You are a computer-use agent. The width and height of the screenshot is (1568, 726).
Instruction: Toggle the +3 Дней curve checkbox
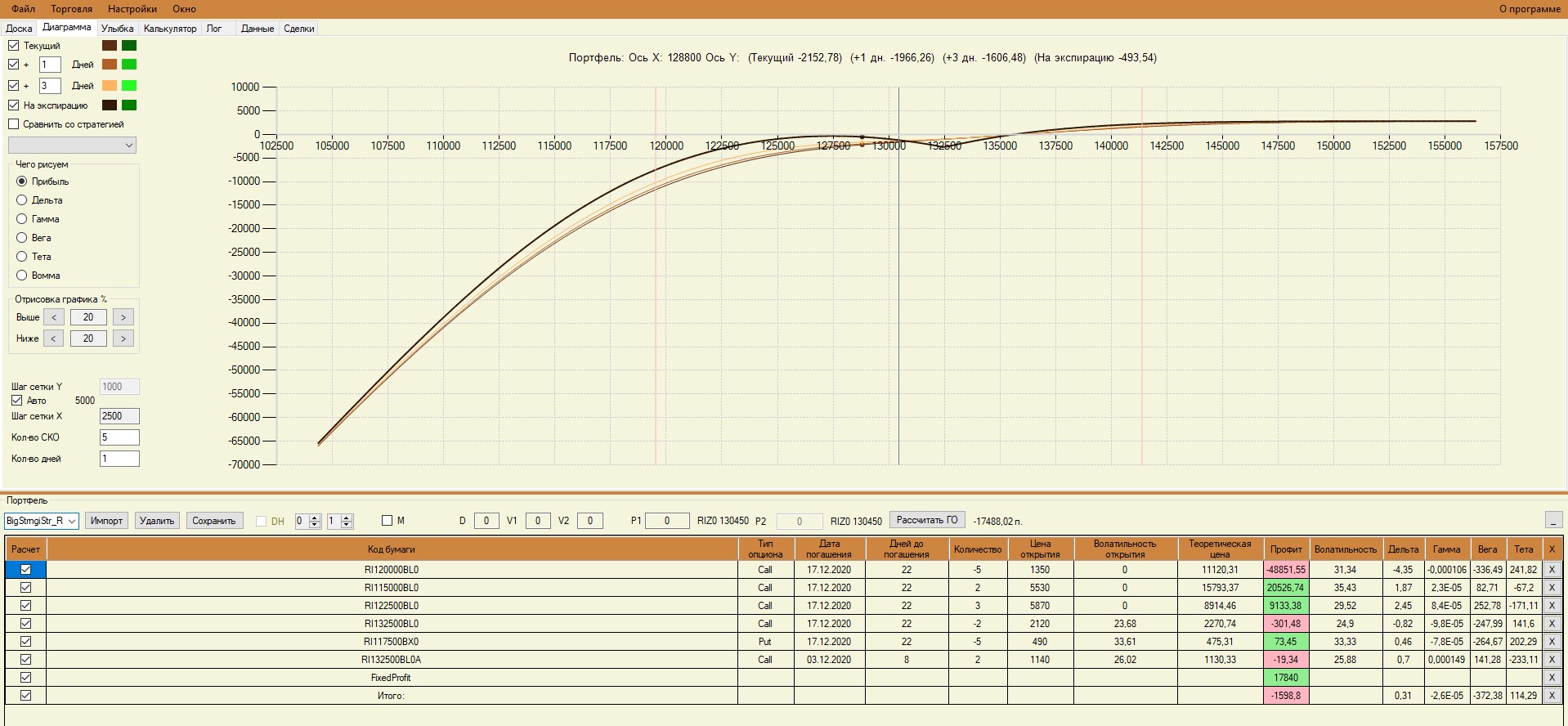(x=14, y=86)
